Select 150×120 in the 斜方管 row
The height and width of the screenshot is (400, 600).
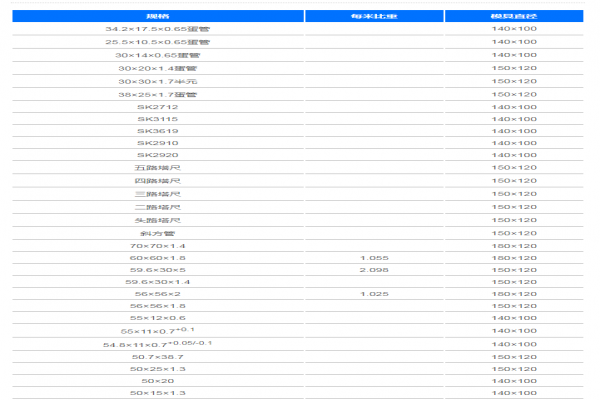click(514, 233)
